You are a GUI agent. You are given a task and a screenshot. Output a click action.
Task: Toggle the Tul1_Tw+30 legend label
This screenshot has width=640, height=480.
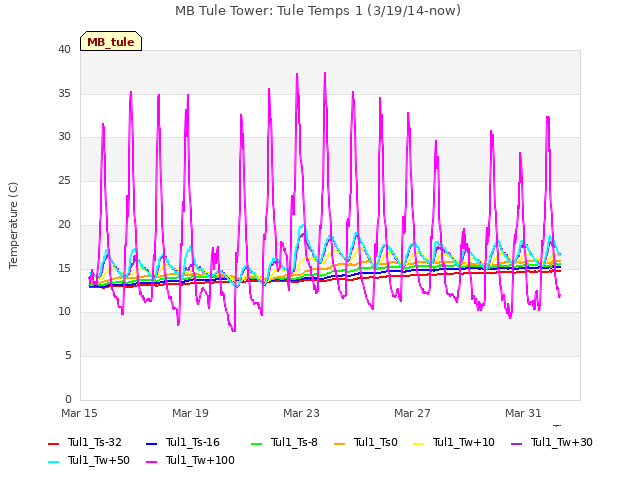tap(562, 442)
